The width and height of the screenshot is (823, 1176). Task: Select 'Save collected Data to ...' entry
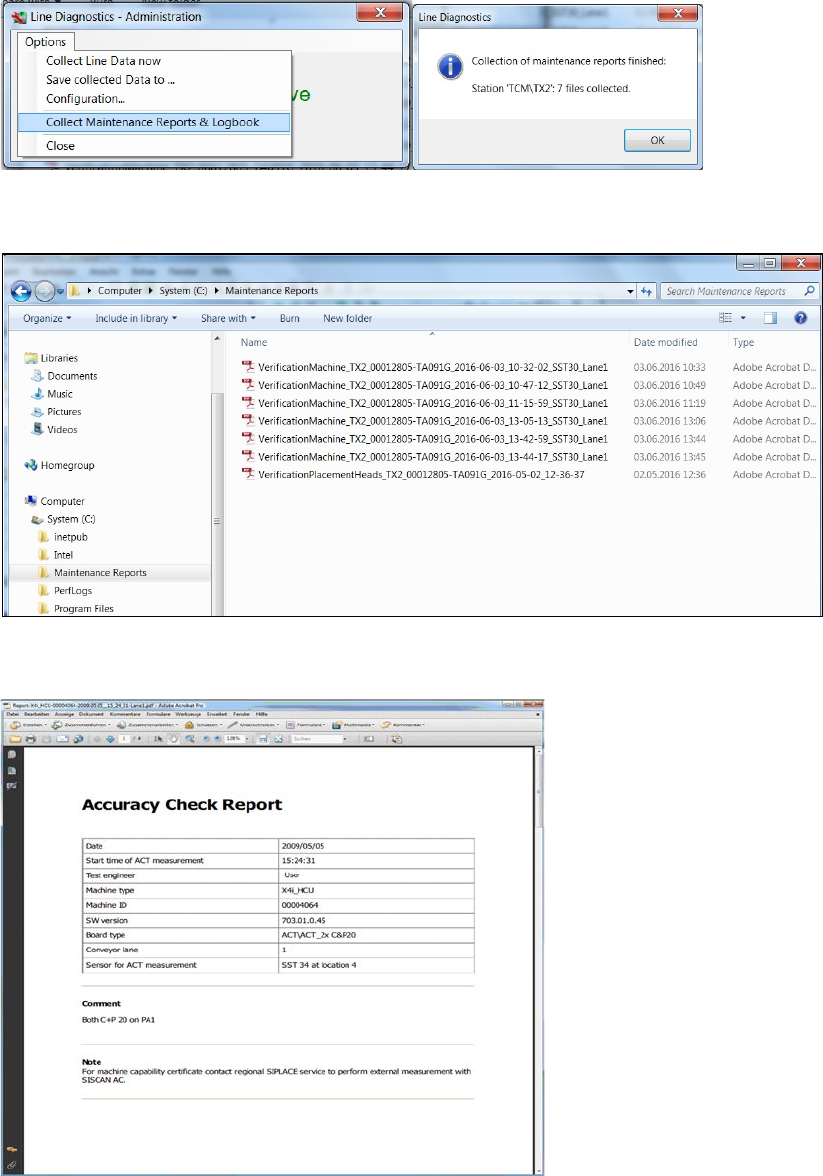(110, 80)
